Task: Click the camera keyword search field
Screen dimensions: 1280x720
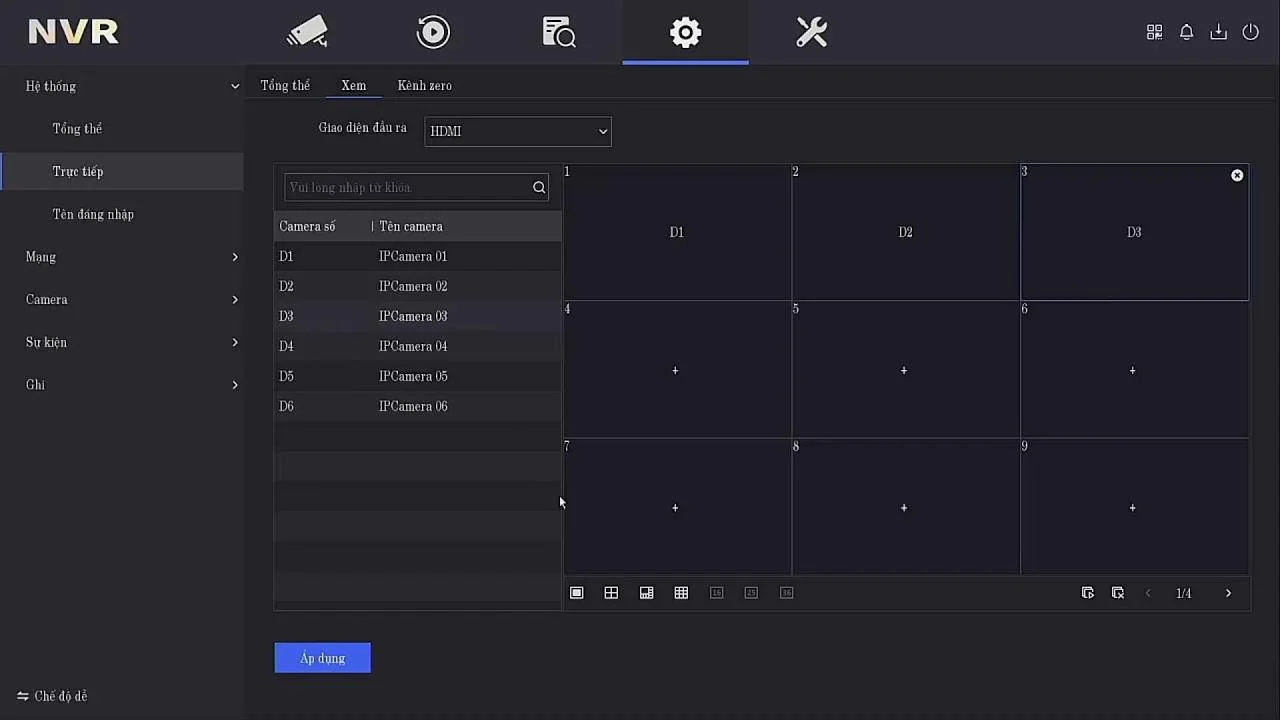Action: 408,187
